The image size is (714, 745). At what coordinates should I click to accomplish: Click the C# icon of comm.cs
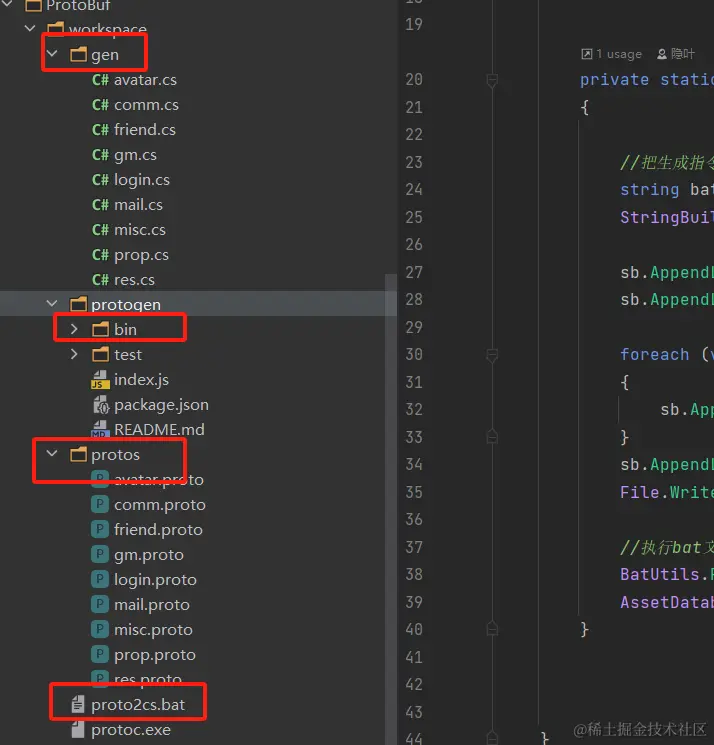point(100,105)
